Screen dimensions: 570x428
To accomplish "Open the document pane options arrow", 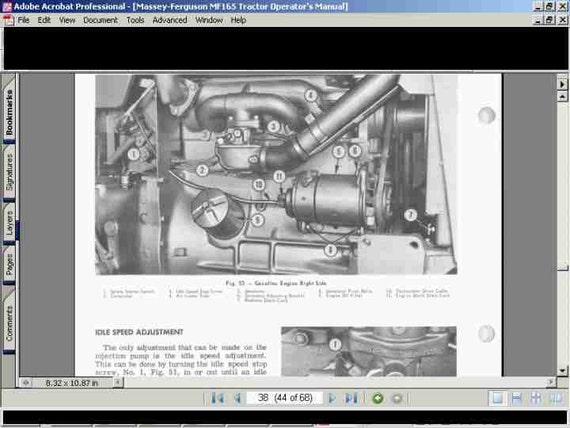I will (x=562, y=84).
